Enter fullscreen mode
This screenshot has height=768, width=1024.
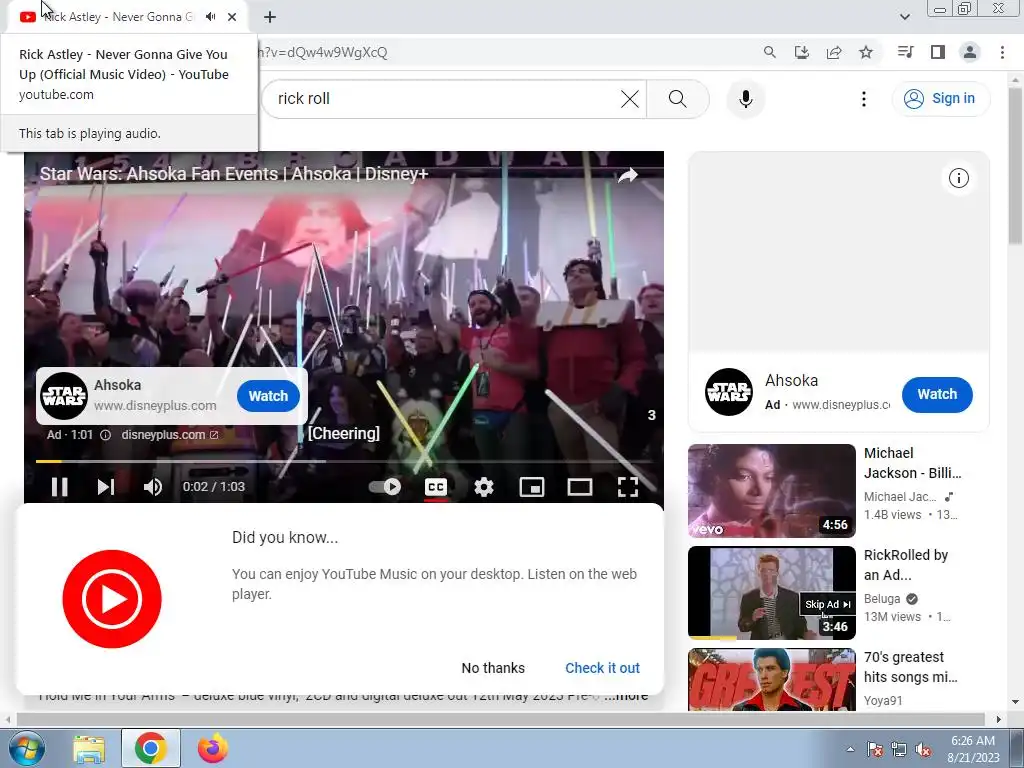[x=628, y=487]
